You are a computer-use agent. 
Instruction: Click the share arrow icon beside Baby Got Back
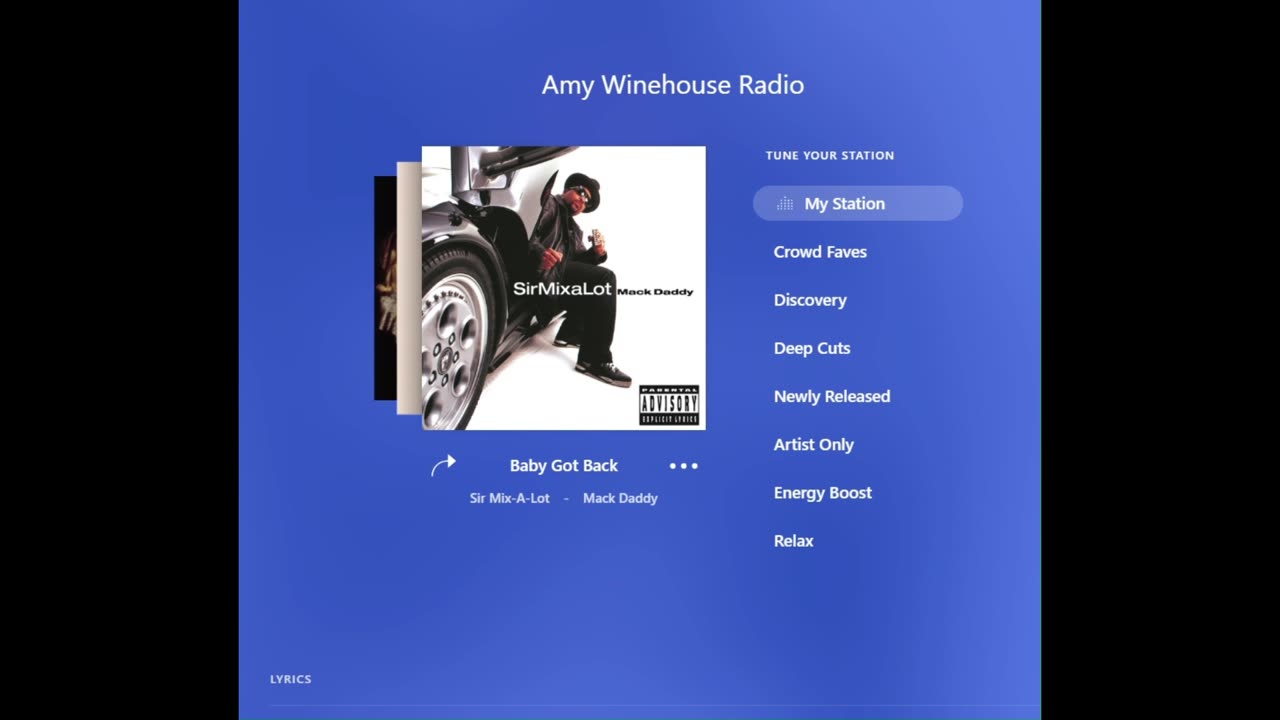pos(443,465)
